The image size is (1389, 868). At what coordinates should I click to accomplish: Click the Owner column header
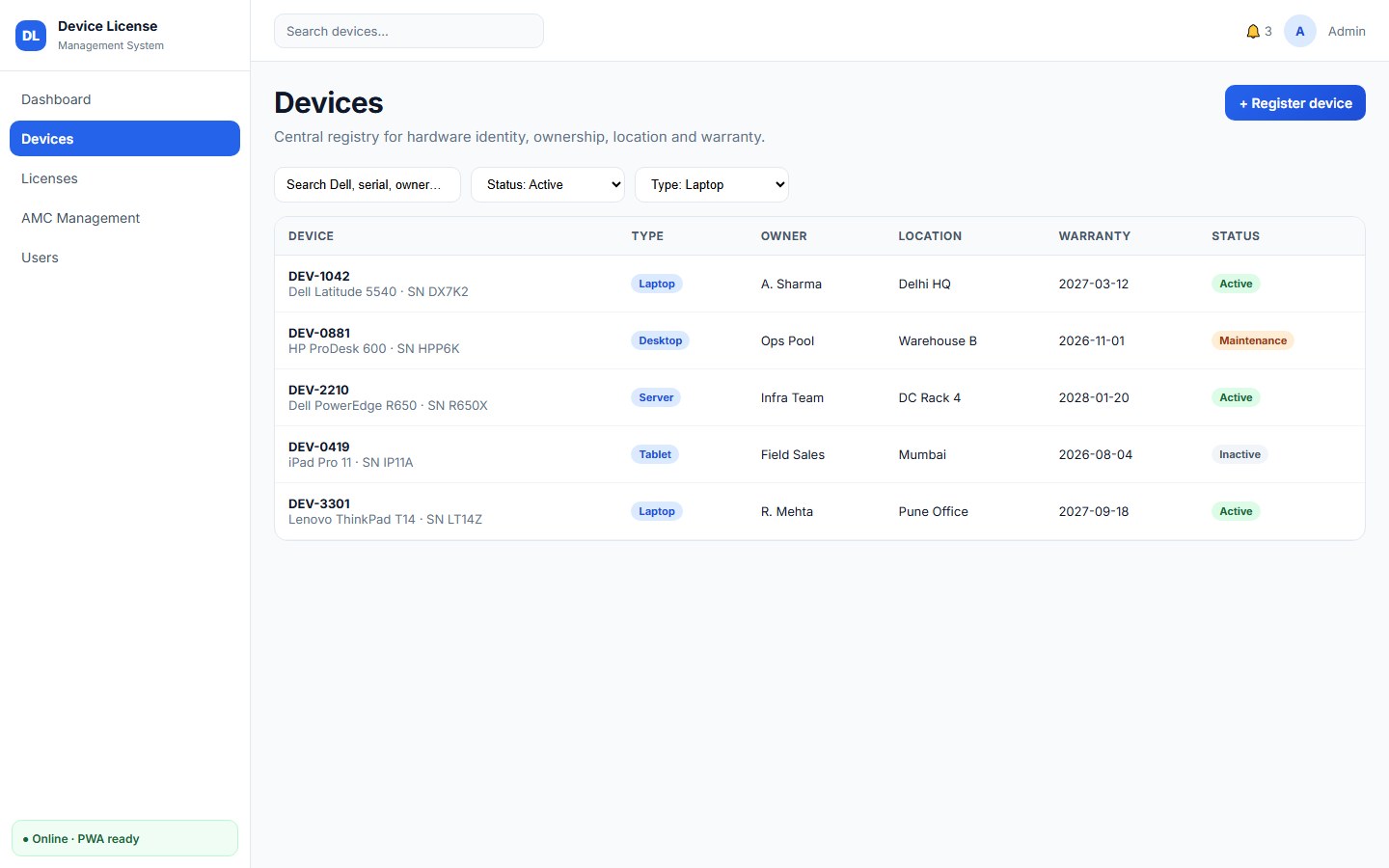coord(784,236)
